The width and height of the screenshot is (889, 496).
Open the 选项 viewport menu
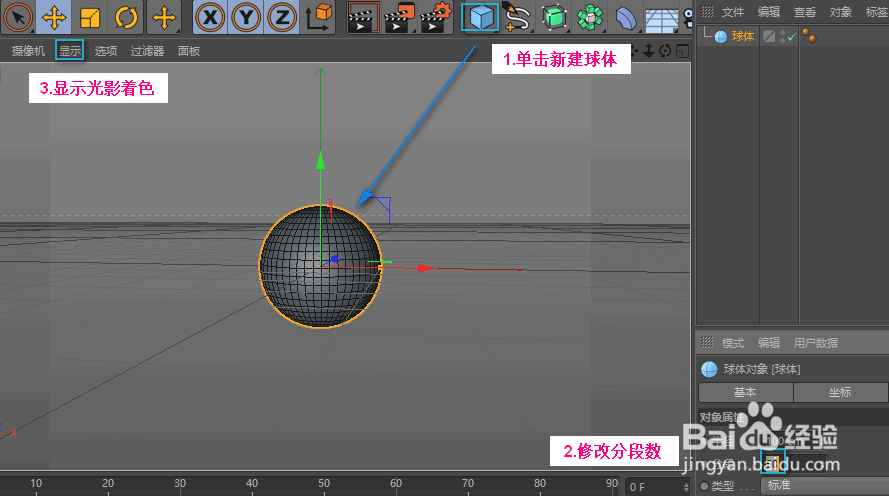(x=105, y=51)
